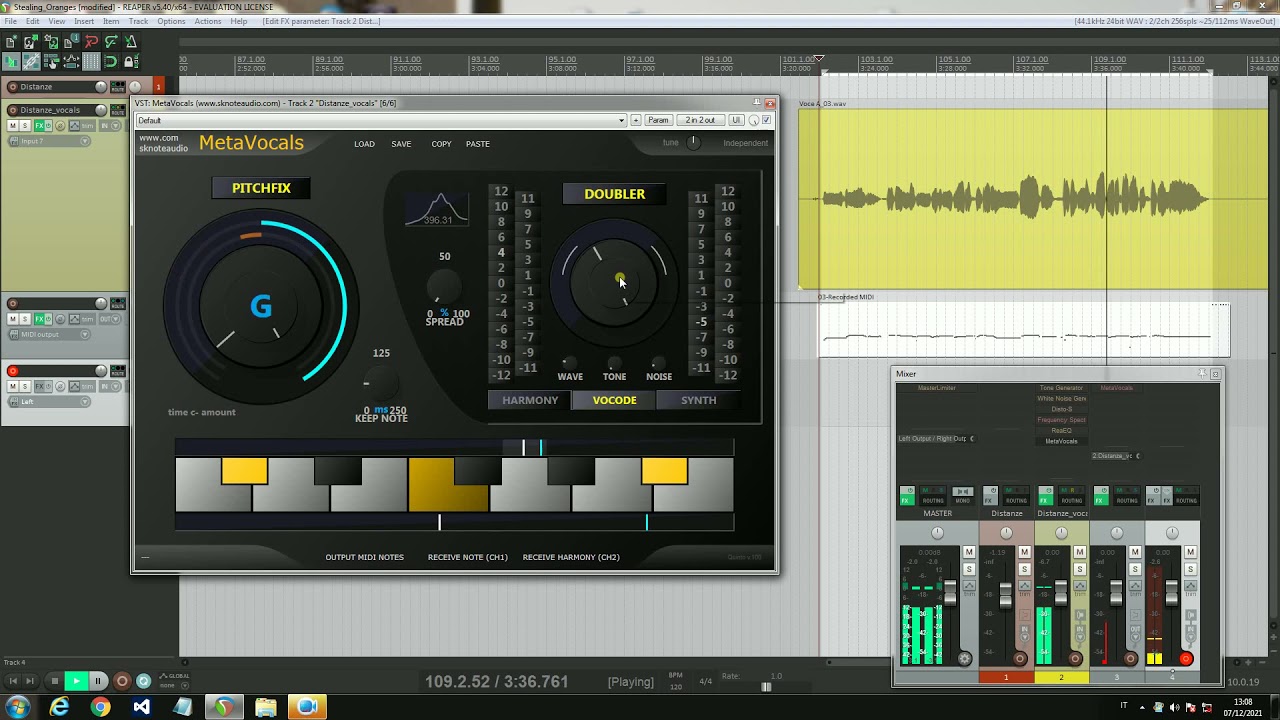Viewport: 1280px width, 720px height.
Task: Click OUTPUT MIDI NOTES option
Action: click(x=365, y=557)
